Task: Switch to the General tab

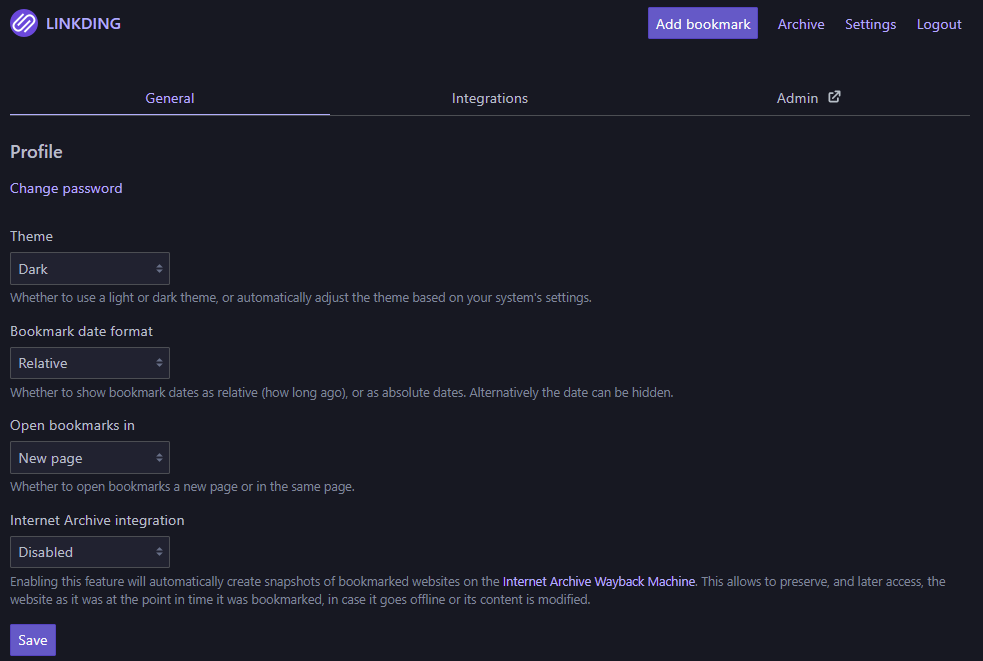Action: point(170,98)
